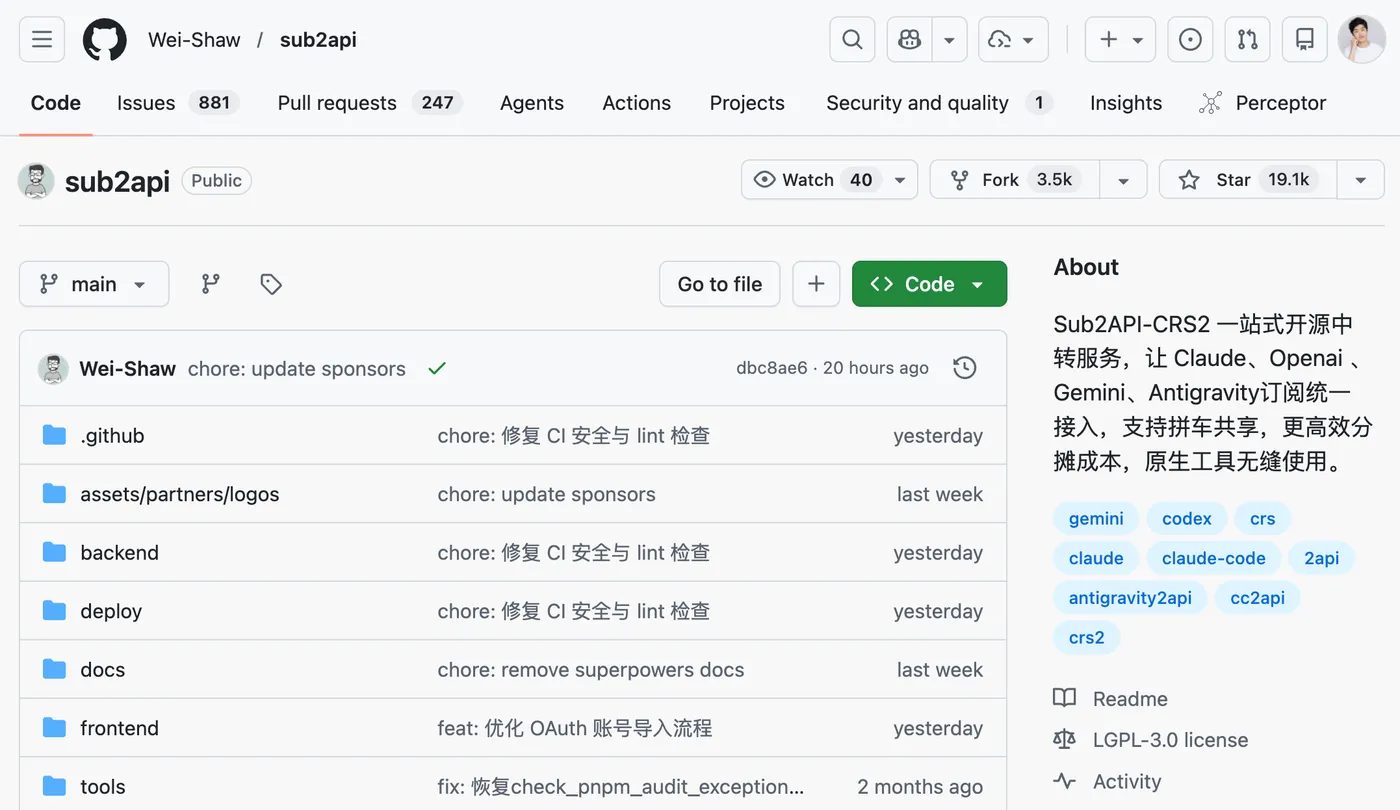This screenshot has width=1400, height=810.
Task: Open the LGPL-3.0 license link
Action: tap(1151, 740)
